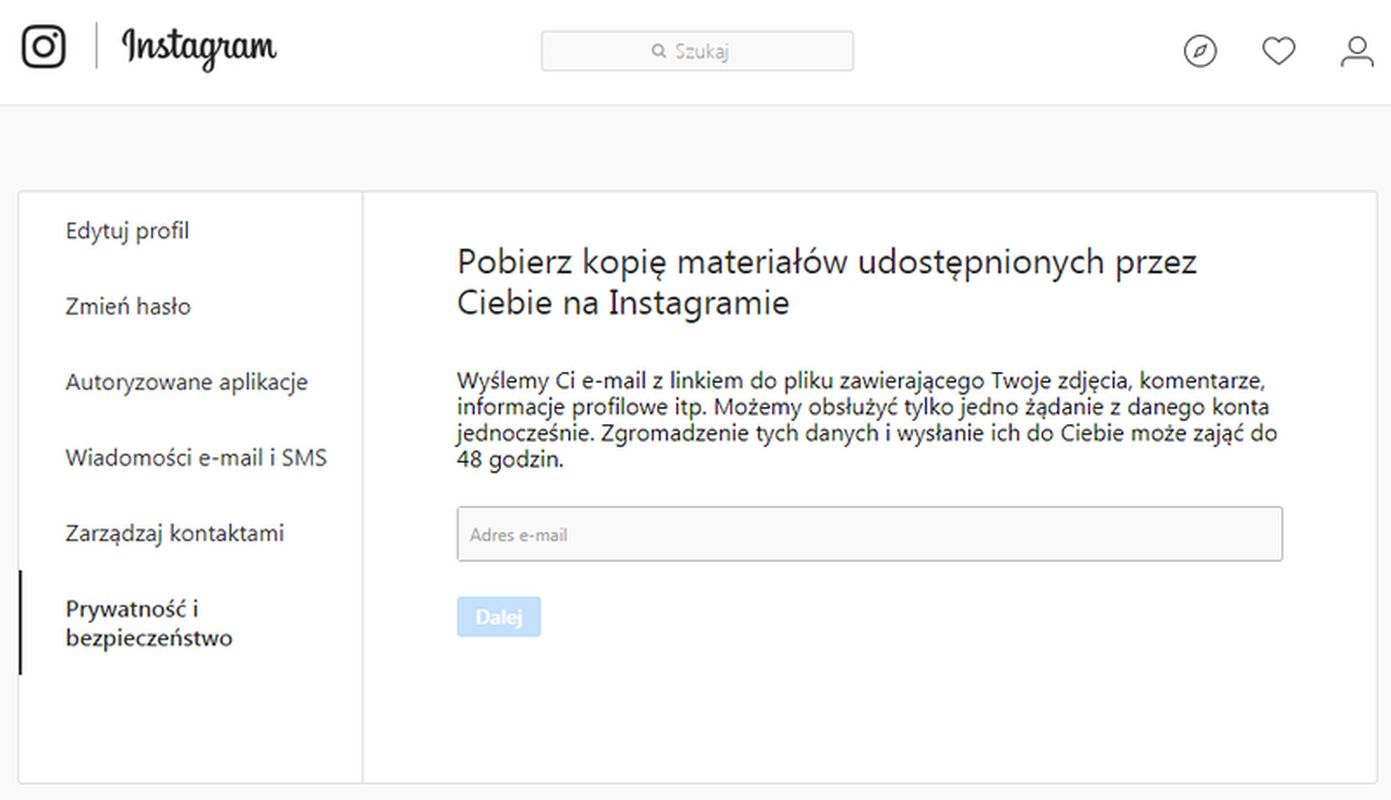Open Prywatność i bezpieczeństwo section
The height and width of the screenshot is (800, 1391).
[149, 623]
